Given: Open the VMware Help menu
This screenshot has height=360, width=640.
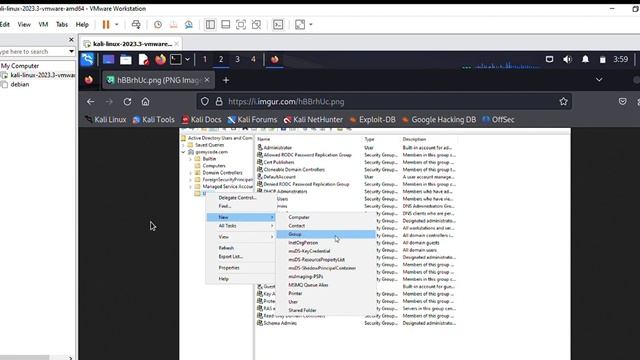Looking at the screenshot, I should click(82, 24).
